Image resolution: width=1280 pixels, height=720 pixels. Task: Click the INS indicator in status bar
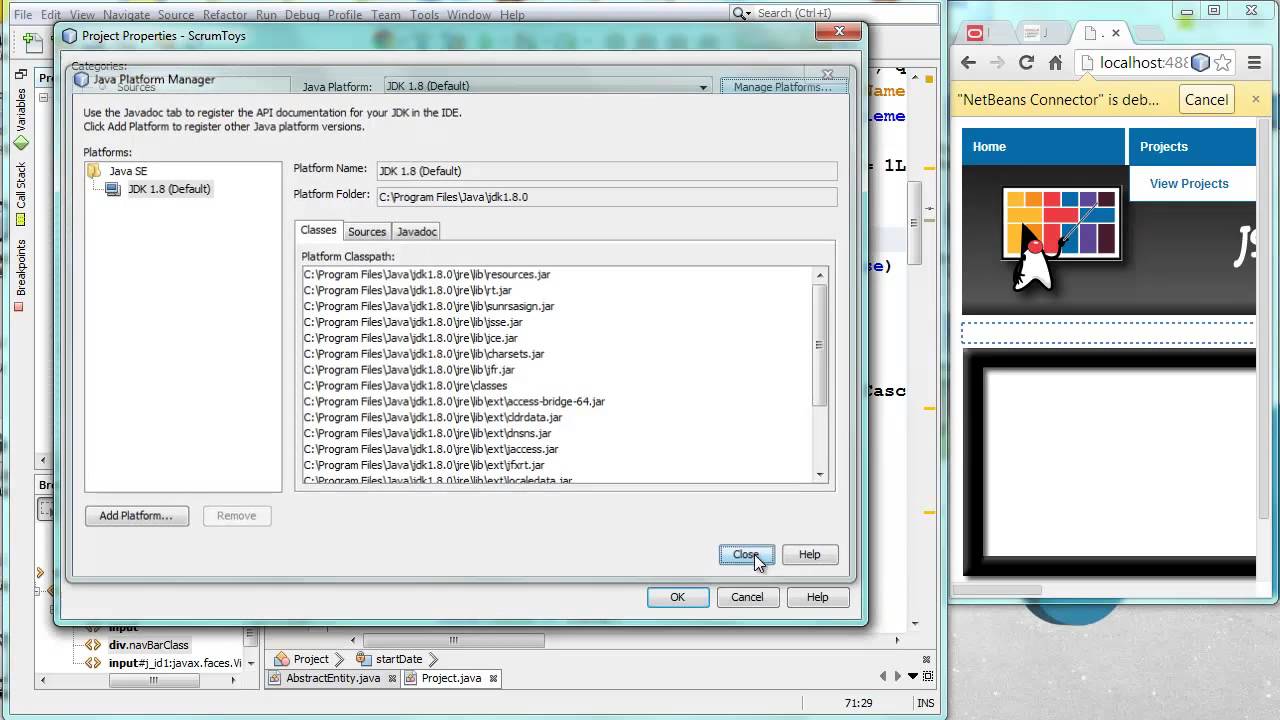[926, 703]
